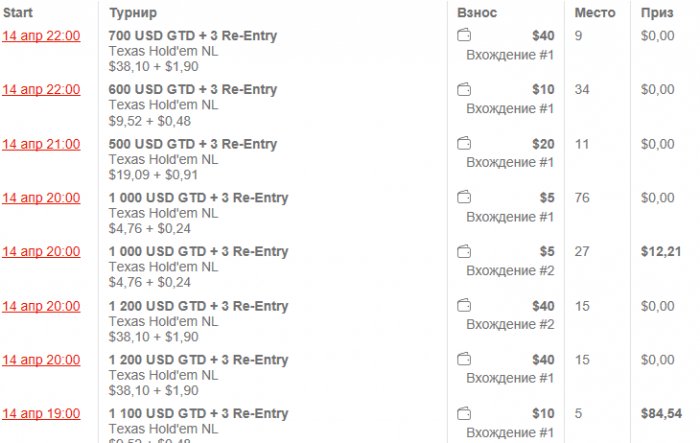Follow the 14 апр 19:00 date link
Screen dimensions: 700x443
tap(41, 414)
